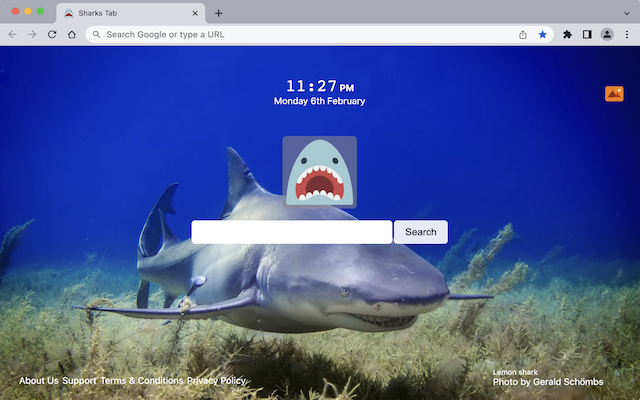640x400 pixels.
Task: Reload the current page
Action: pos(52,35)
